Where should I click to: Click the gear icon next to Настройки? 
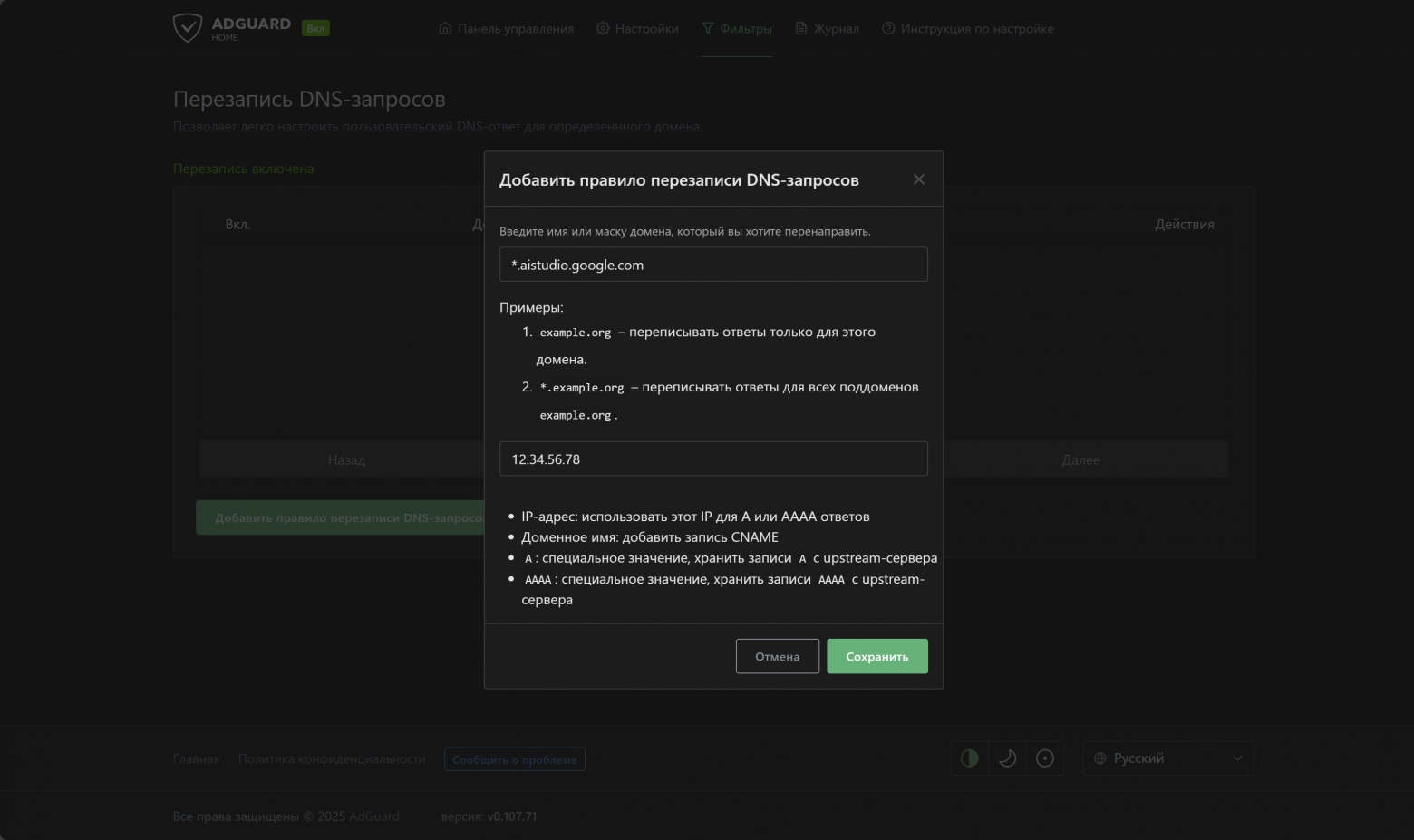[603, 28]
